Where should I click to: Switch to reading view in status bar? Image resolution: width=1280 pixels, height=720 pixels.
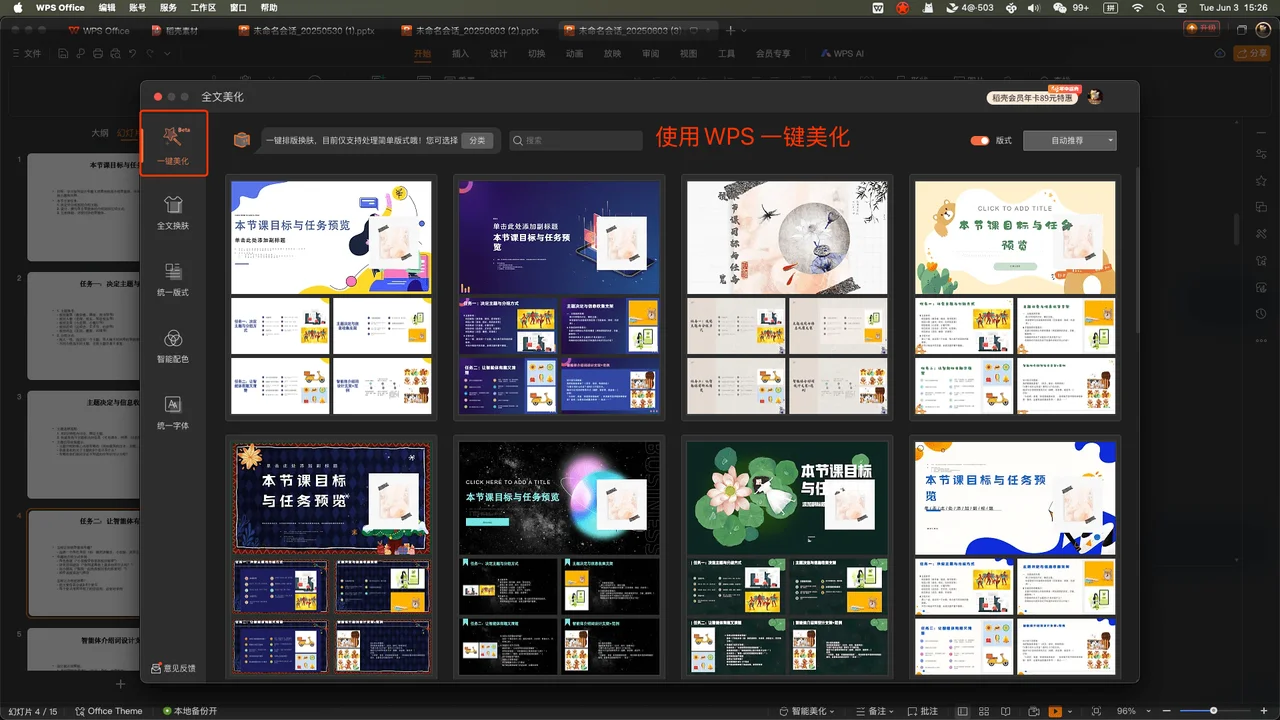tap(1008, 711)
